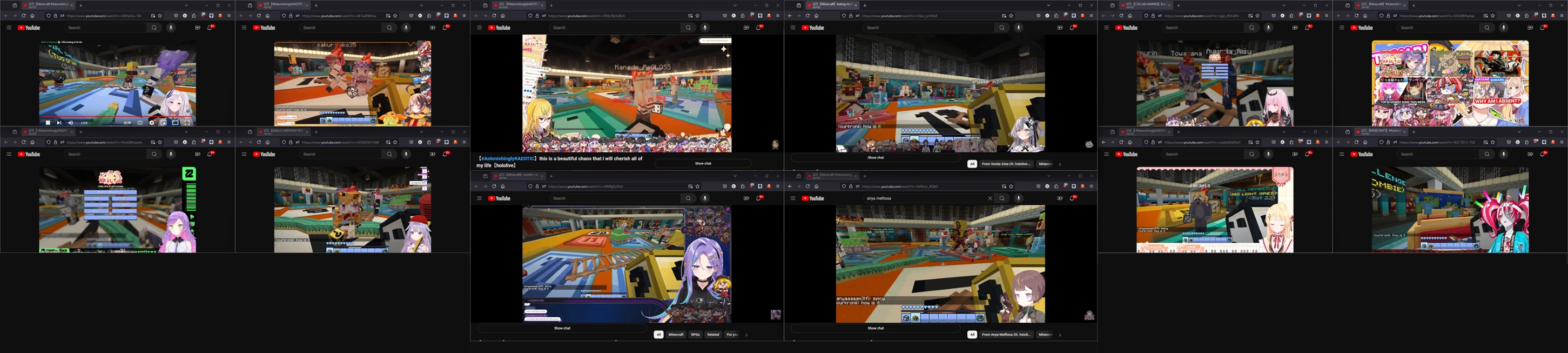This screenshot has height=353, width=1568.
Task: Open notifications bell in the sakuramiko35 window
Action: [x=446, y=28]
